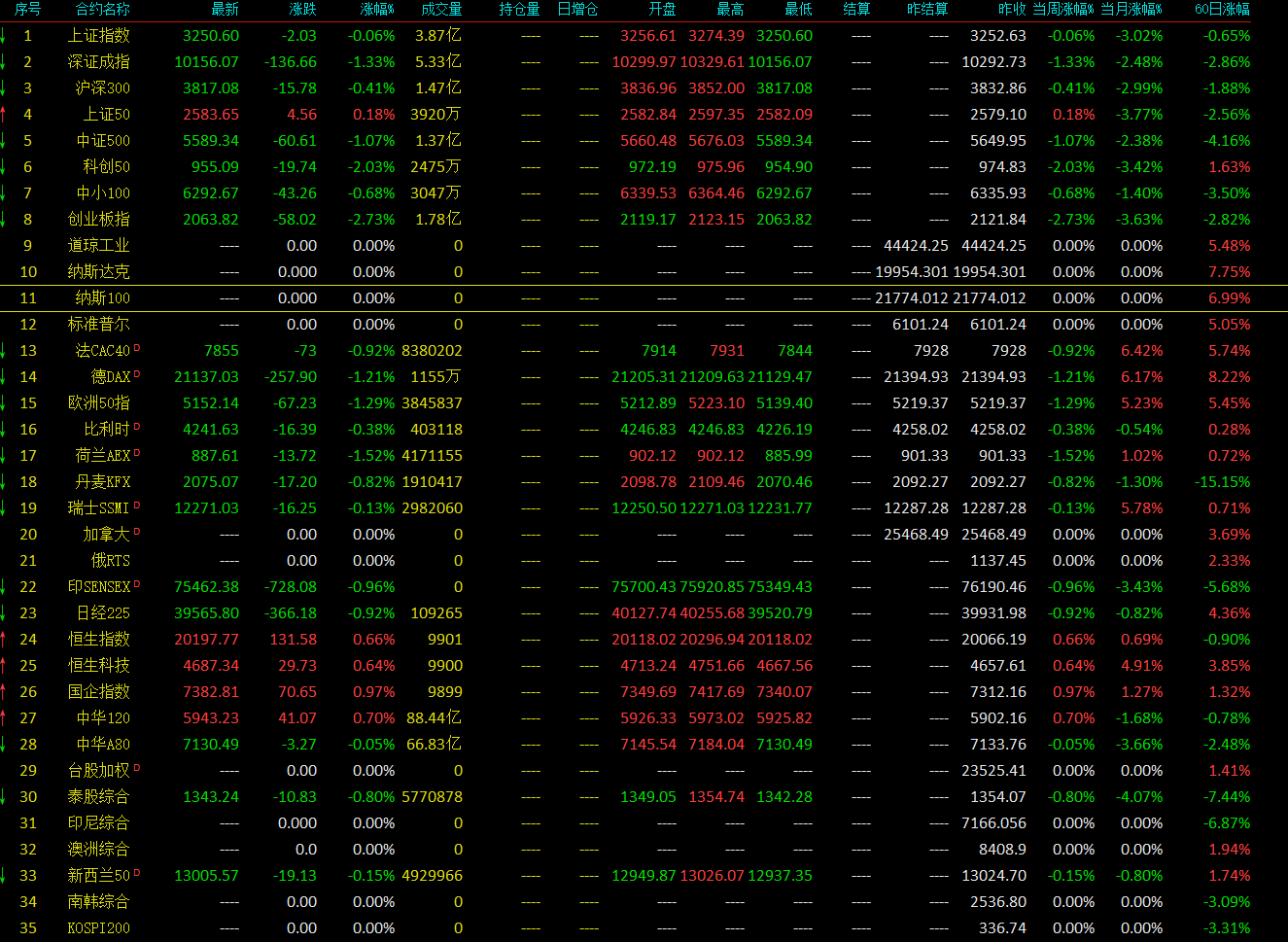Image resolution: width=1288 pixels, height=942 pixels.
Task: Click the small D marker next to 法CAC40
Action: (x=137, y=347)
